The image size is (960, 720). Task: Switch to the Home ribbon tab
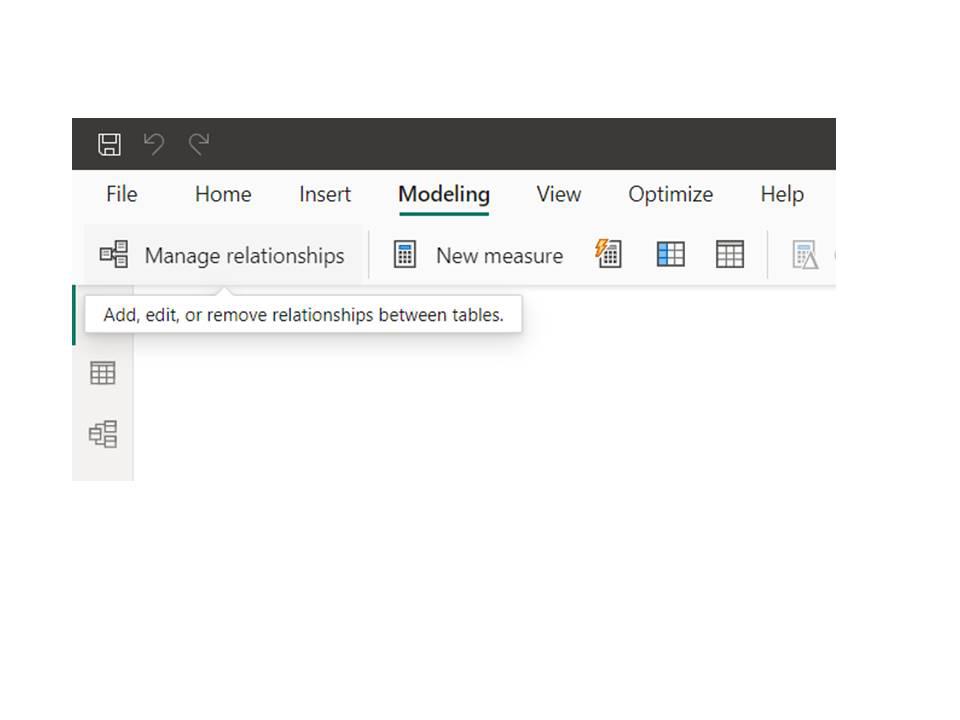tap(223, 194)
